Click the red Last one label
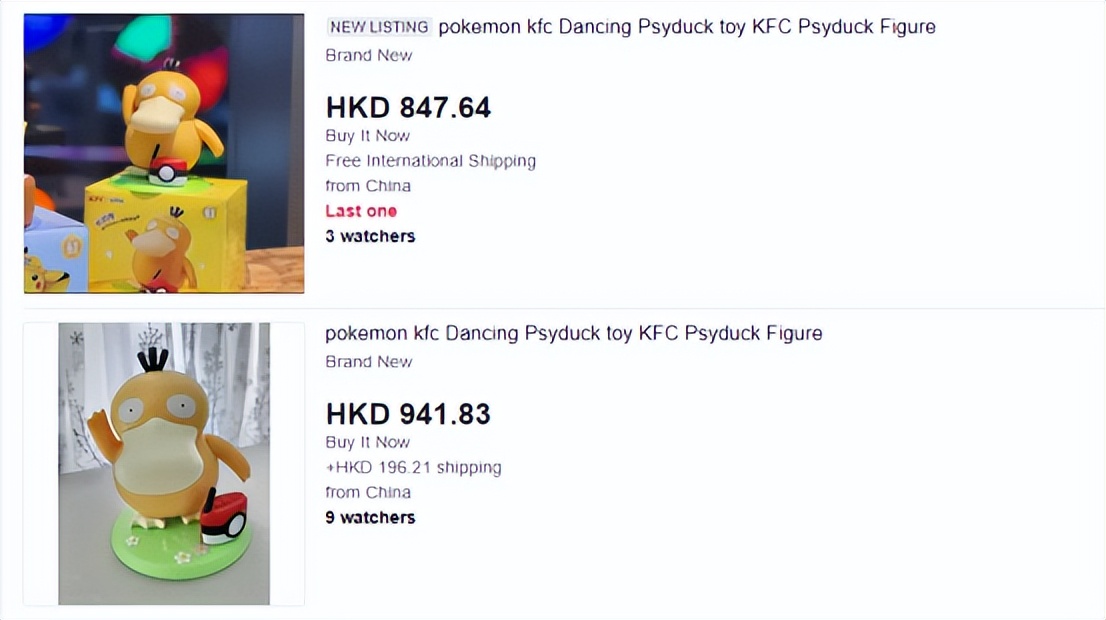 click(361, 211)
